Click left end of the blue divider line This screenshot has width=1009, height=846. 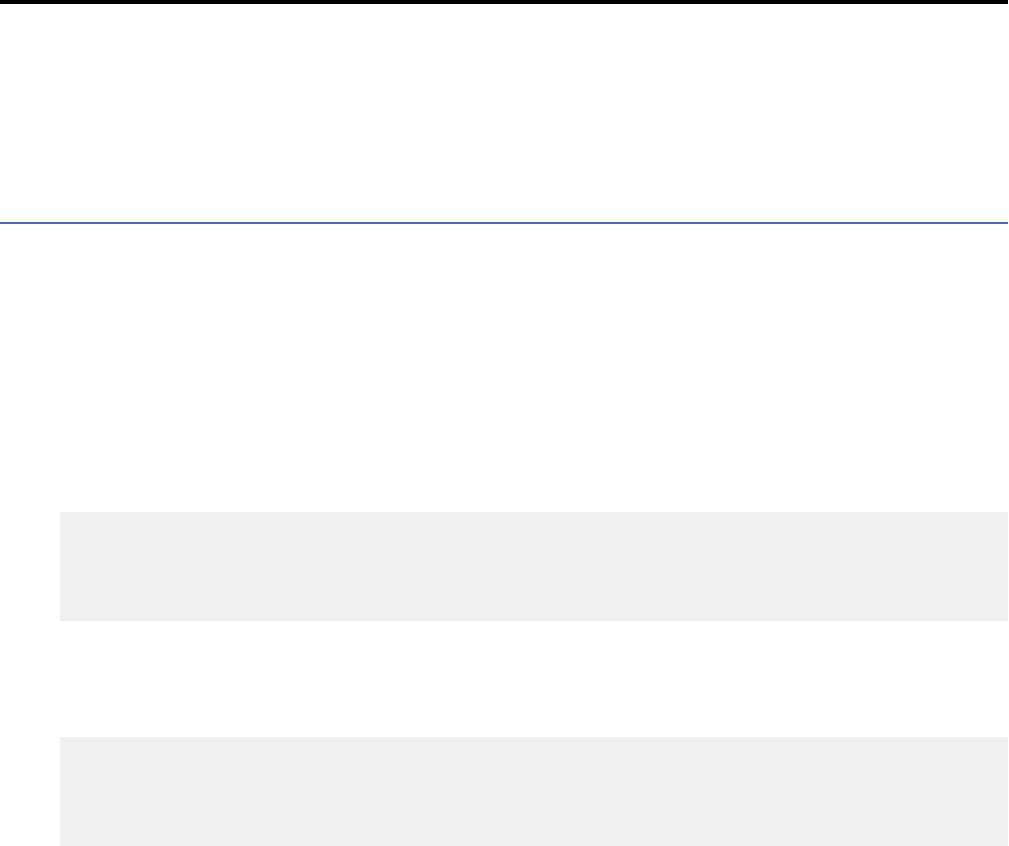pyautogui.click(x=5, y=222)
